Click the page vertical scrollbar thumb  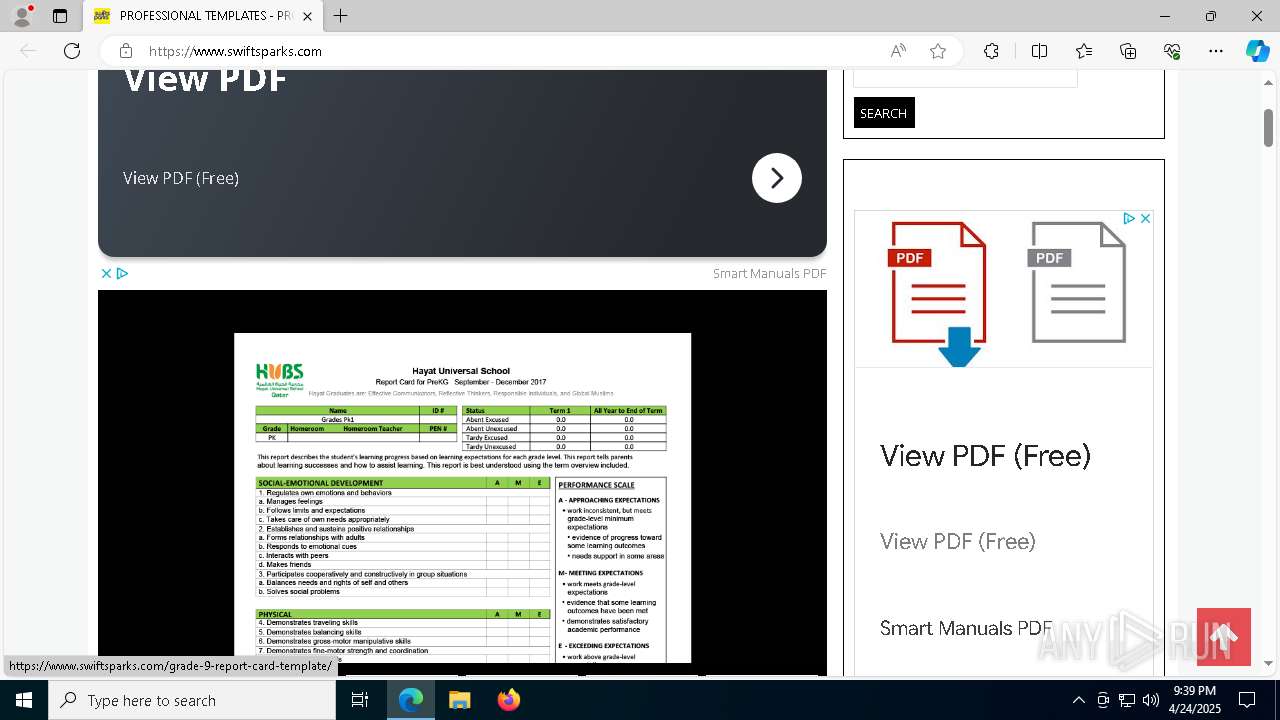coord(1268,127)
